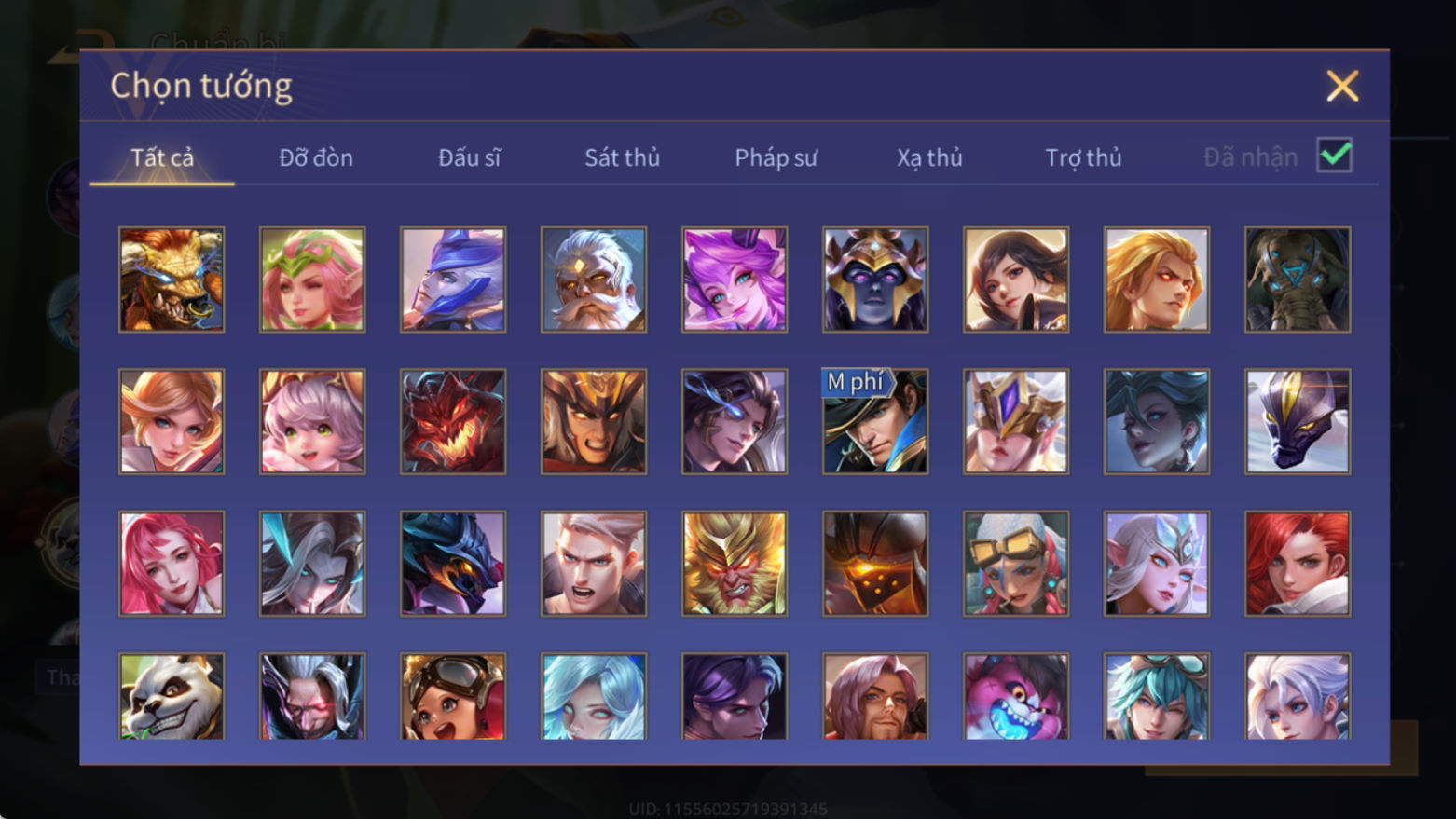The width and height of the screenshot is (1456, 819).
Task: Close the 'Chọn tướng' dialog
Action: point(1342,86)
